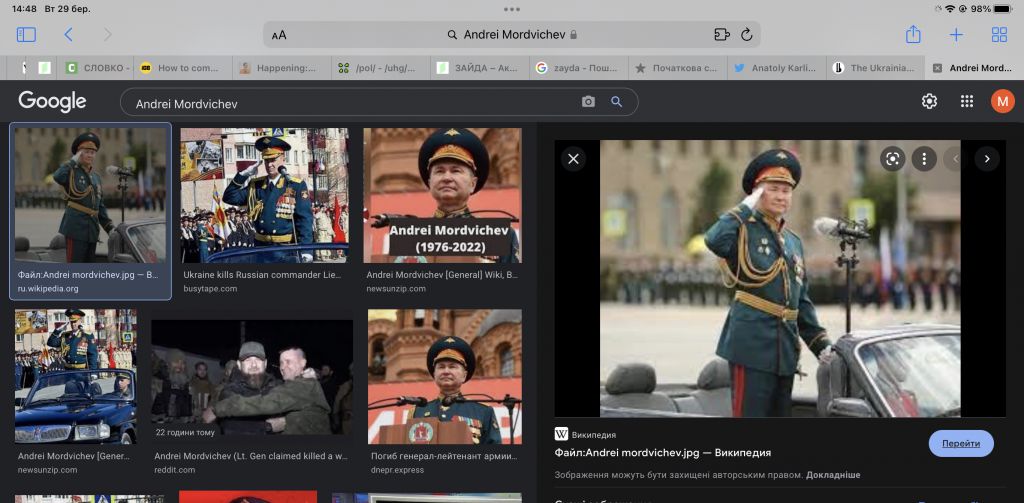Open the Google account avatar M

pos(1002,101)
